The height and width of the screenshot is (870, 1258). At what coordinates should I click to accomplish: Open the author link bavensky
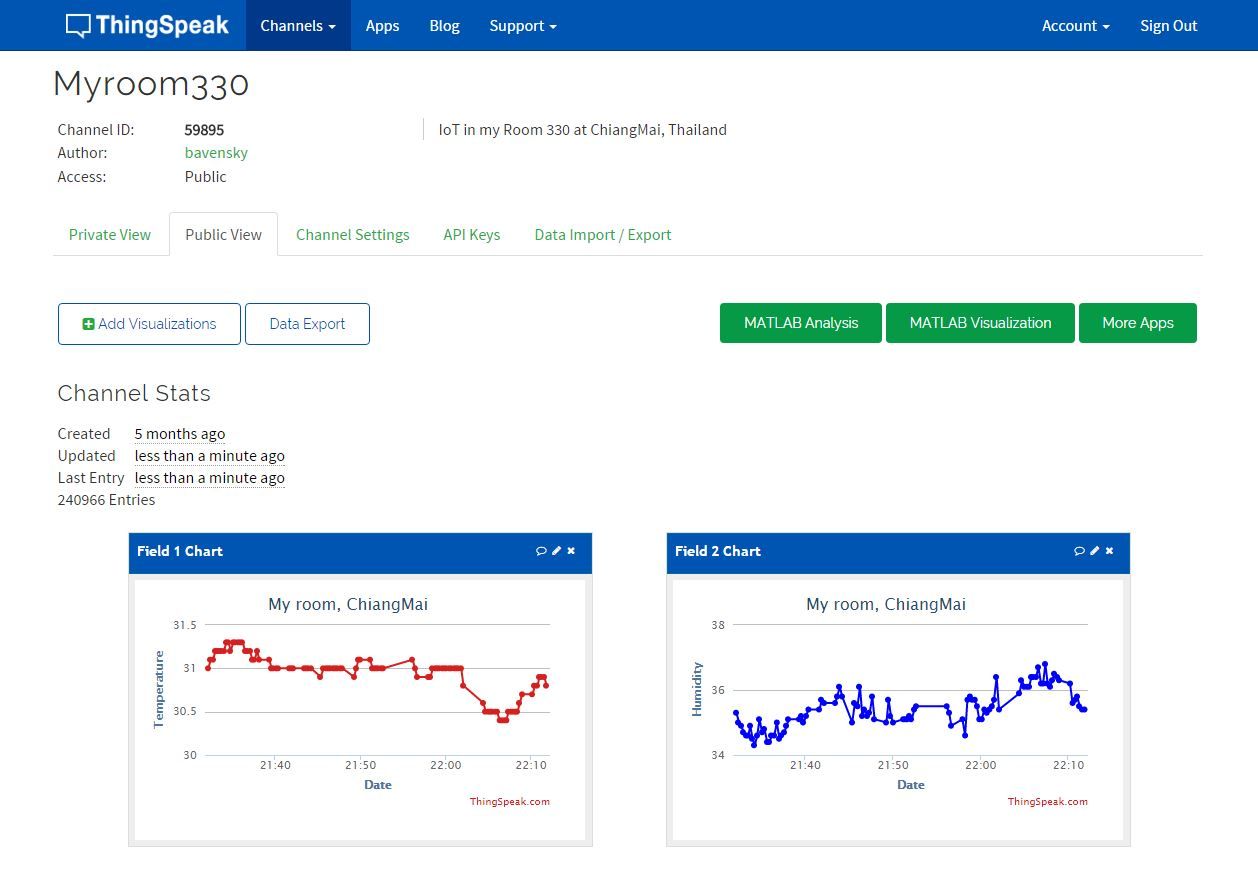point(216,153)
